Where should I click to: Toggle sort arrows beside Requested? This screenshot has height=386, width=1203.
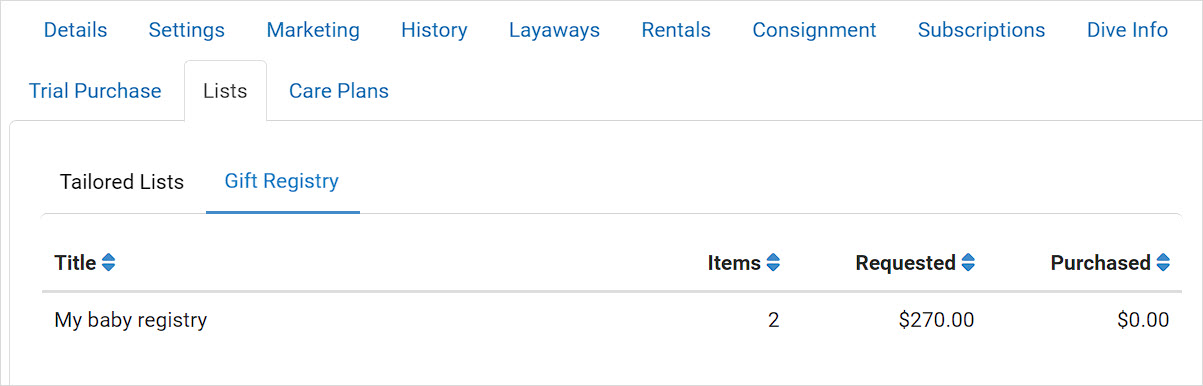[x=968, y=263]
